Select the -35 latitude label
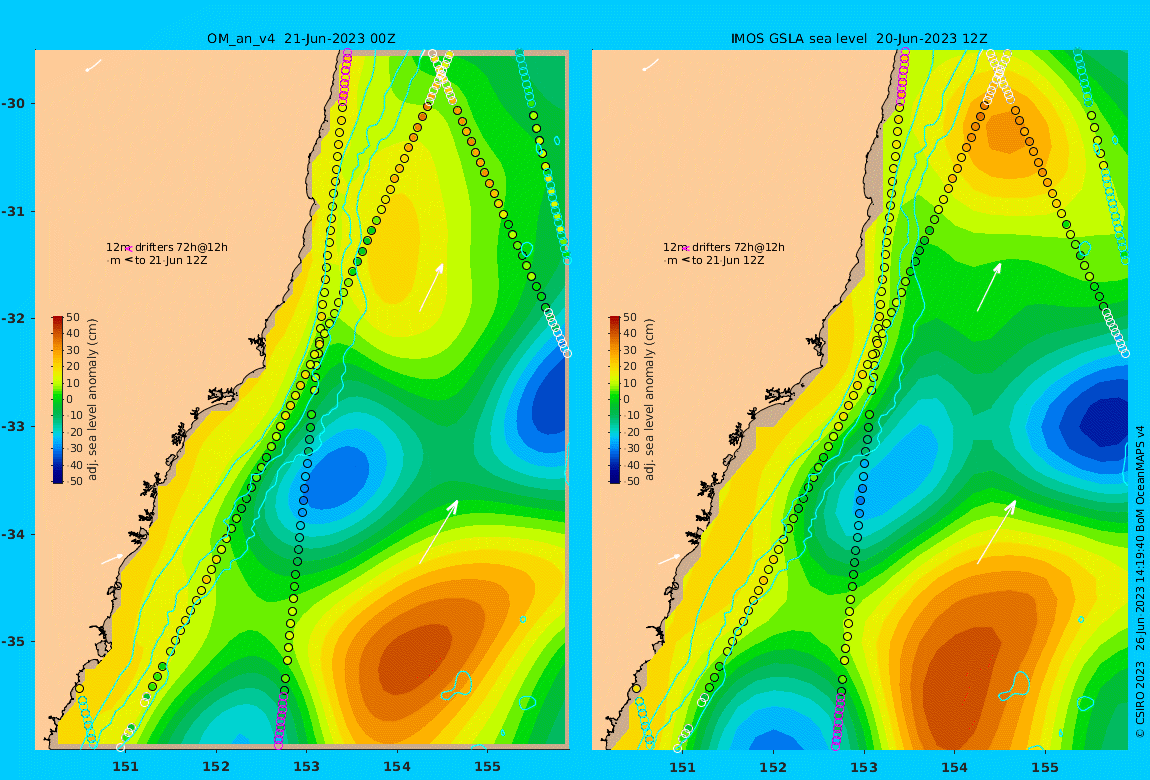1150x780 pixels. (x=14, y=641)
